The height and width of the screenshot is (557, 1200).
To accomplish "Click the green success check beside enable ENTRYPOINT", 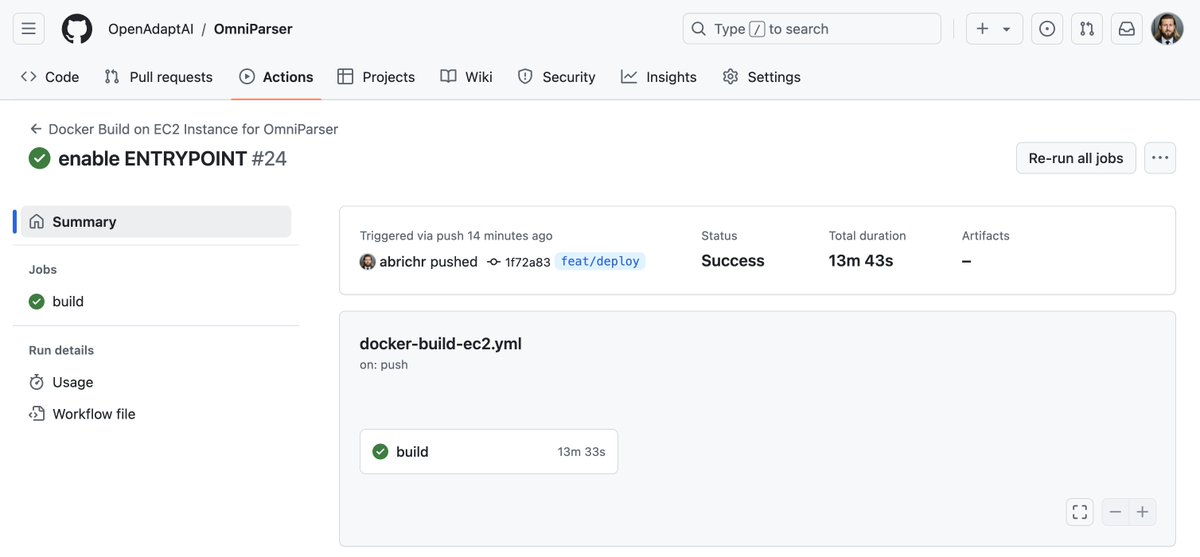I will click(39, 158).
